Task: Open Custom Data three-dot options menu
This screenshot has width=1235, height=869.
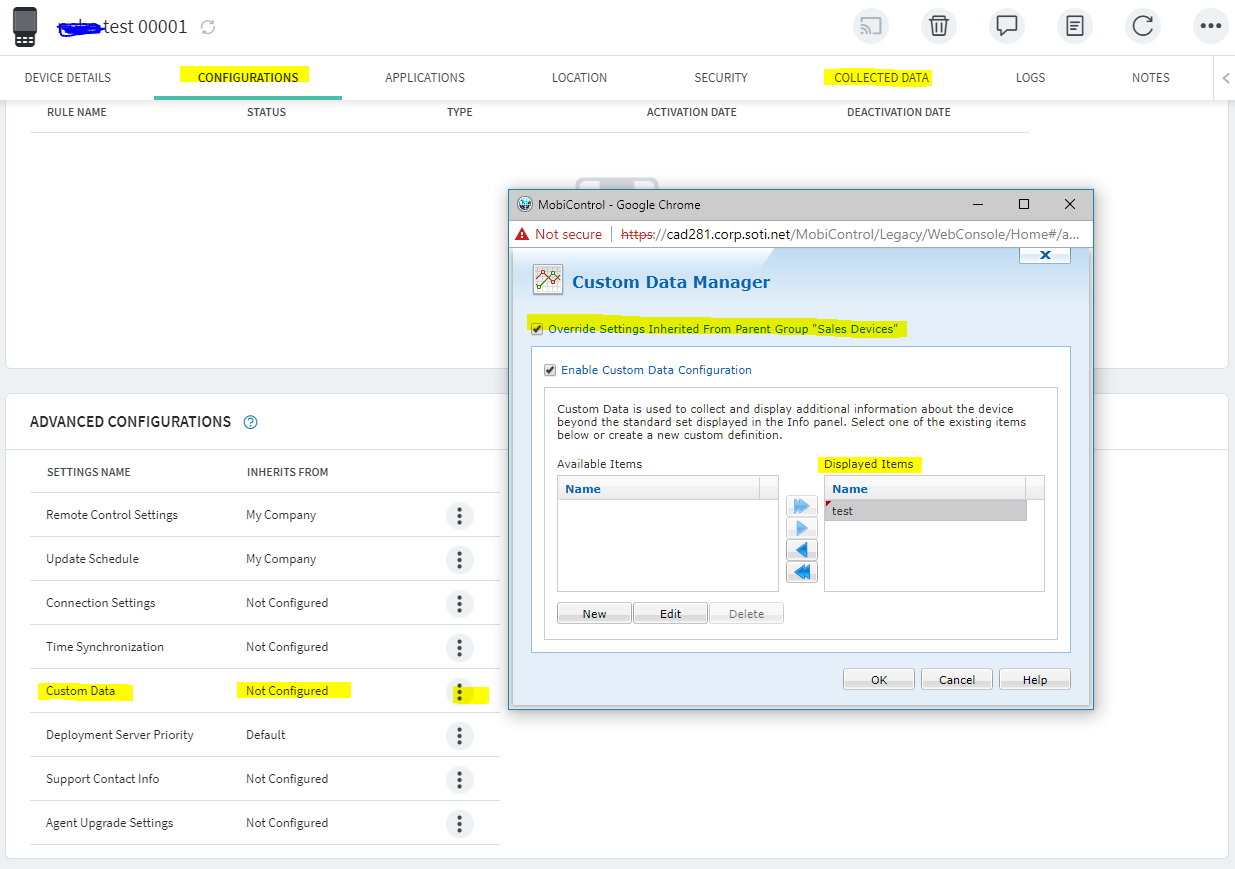Action: tap(459, 691)
